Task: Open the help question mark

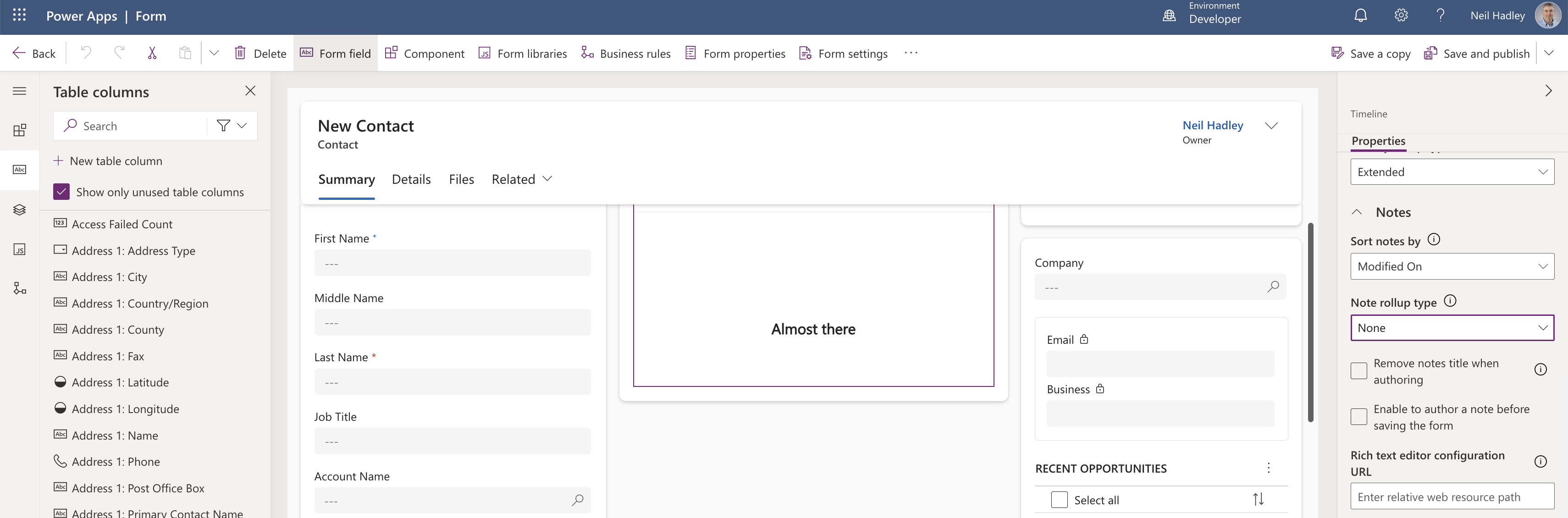Action: coord(1440,15)
